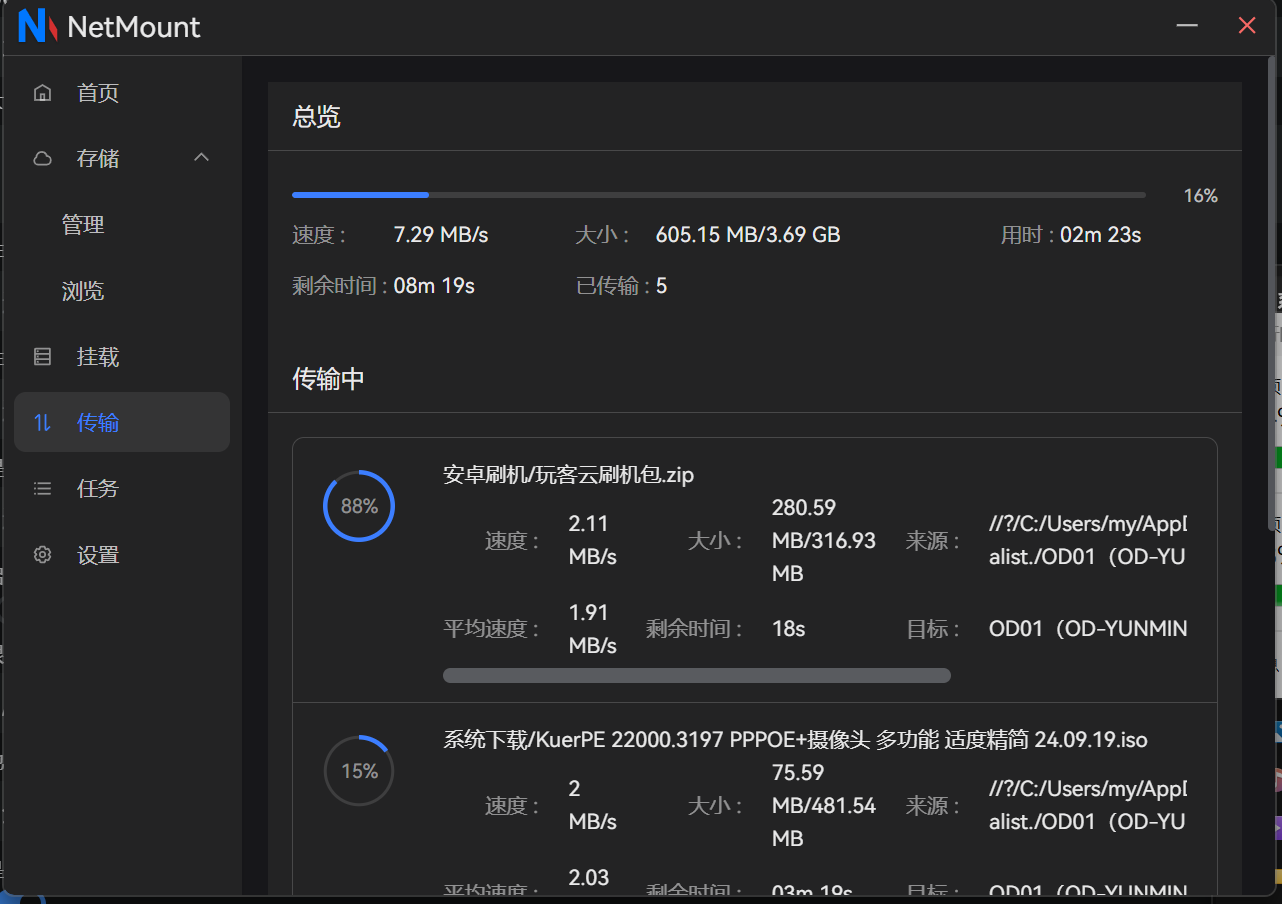Click the 18s remaining time value
The image size is (1283, 905).
(789, 629)
